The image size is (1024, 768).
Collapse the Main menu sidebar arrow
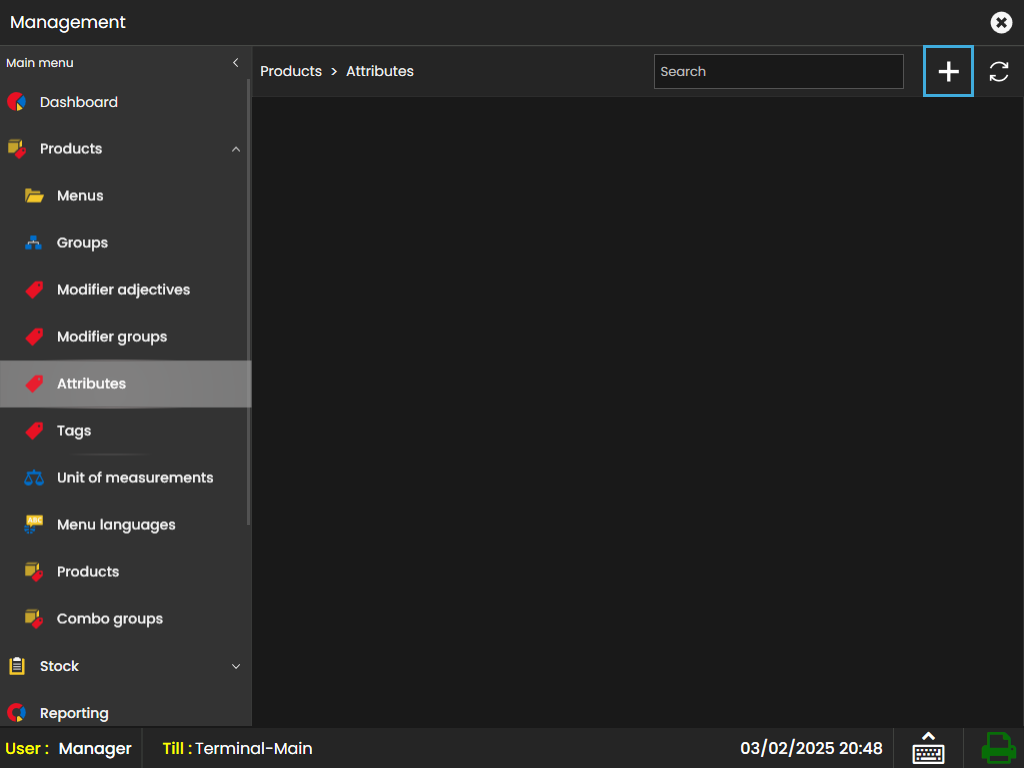point(236,63)
